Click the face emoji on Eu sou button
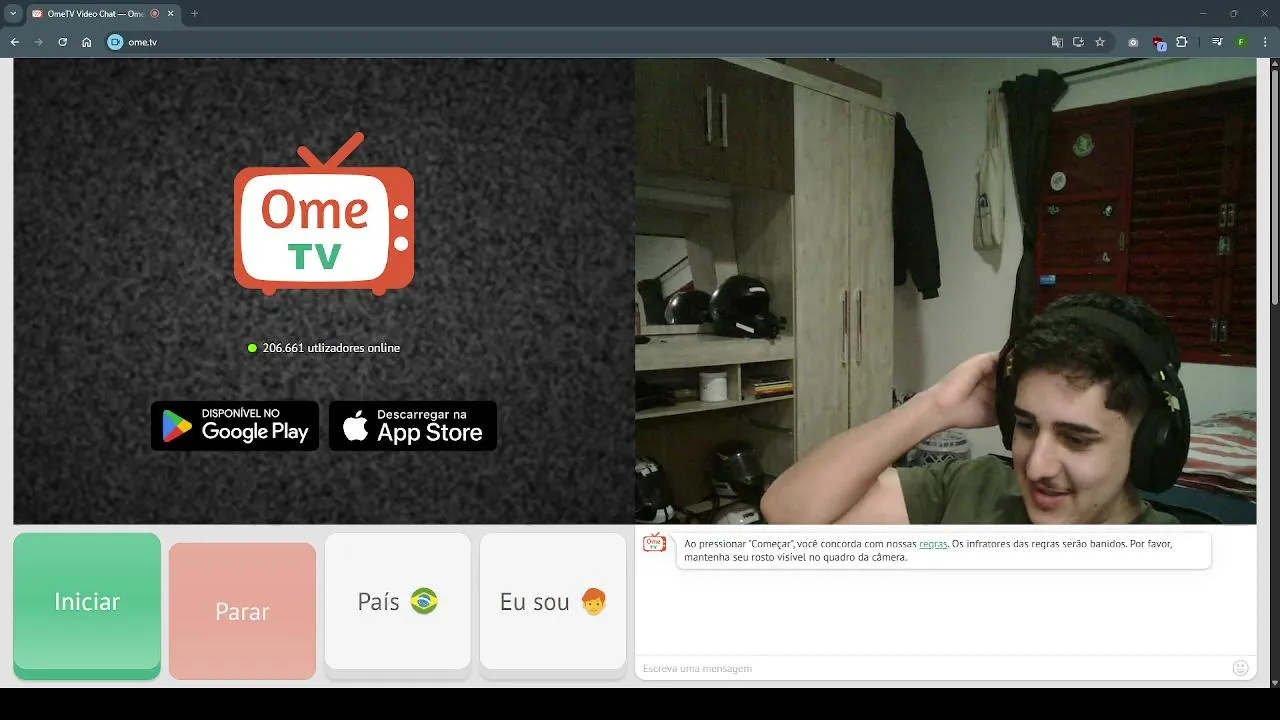The image size is (1280, 720). [594, 601]
